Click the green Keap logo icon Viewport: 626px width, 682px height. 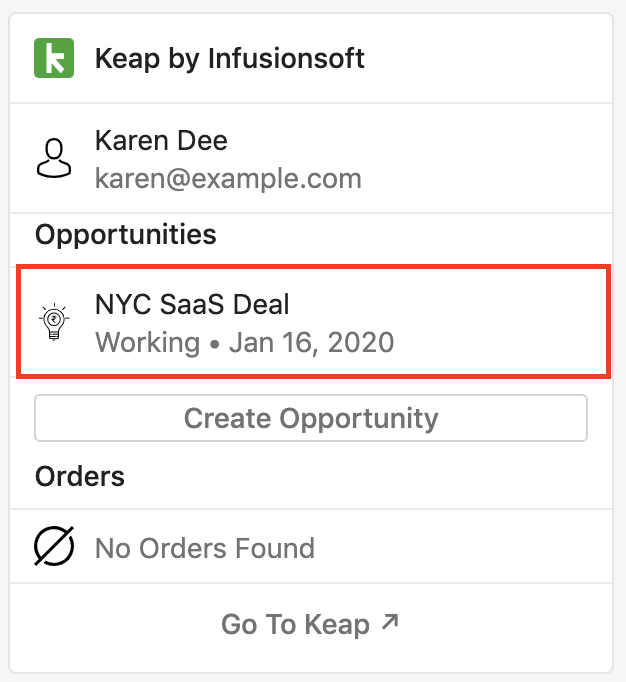coord(54,58)
